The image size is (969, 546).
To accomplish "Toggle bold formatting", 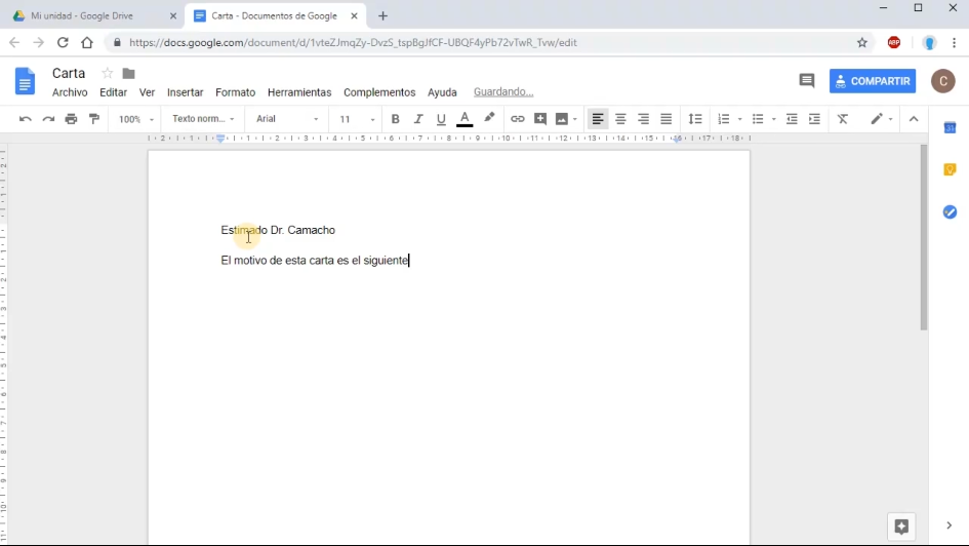I will [395, 119].
